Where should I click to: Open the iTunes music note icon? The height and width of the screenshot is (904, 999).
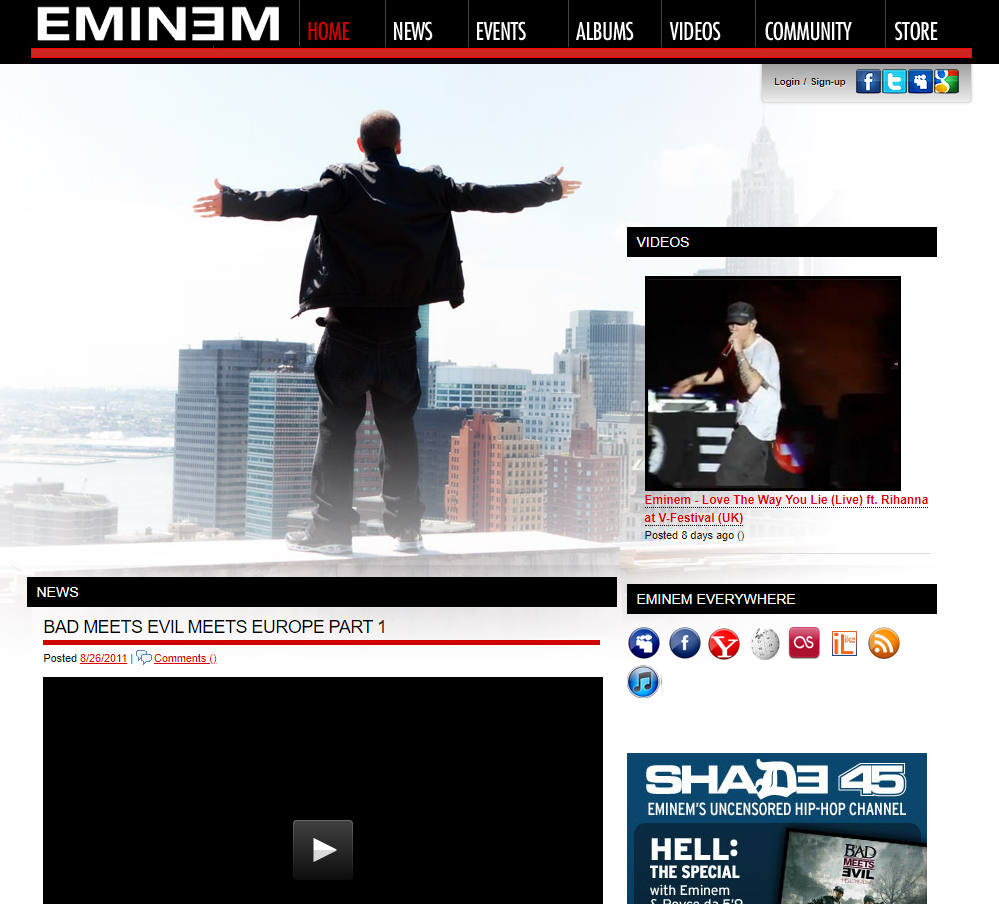(x=643, y=682)
